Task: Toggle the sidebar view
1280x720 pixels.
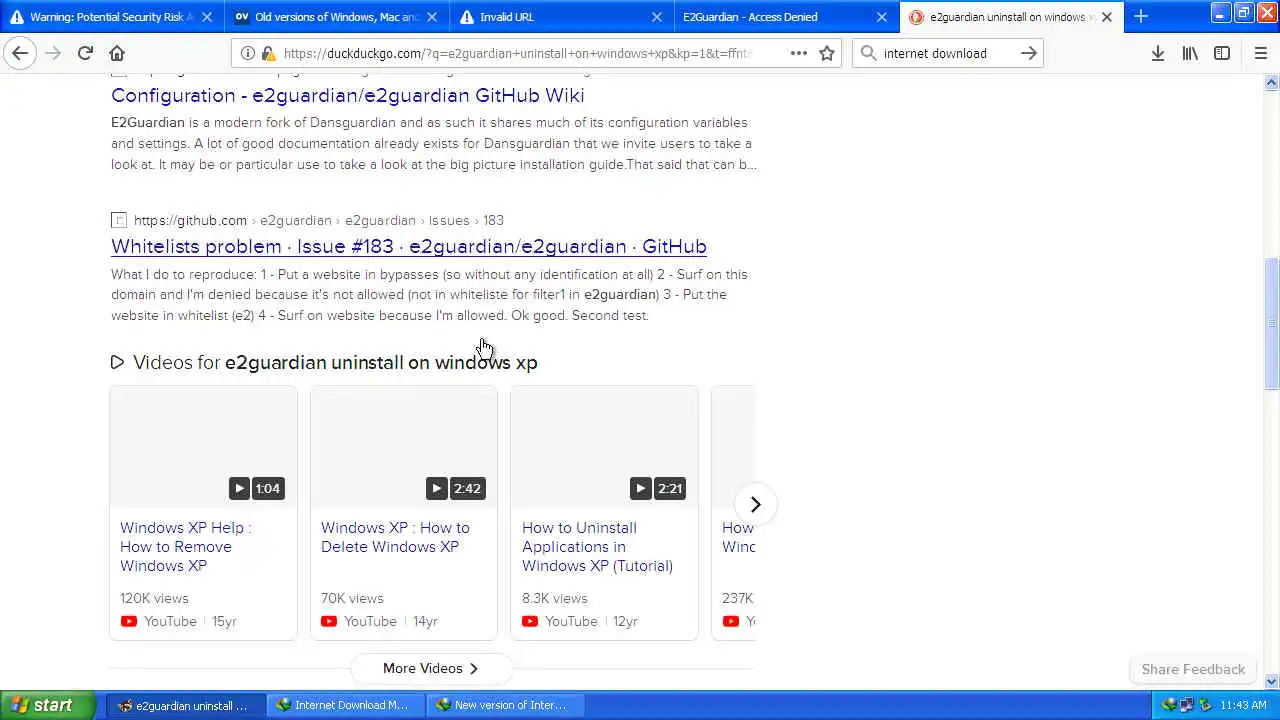Action: (1222, 53)
